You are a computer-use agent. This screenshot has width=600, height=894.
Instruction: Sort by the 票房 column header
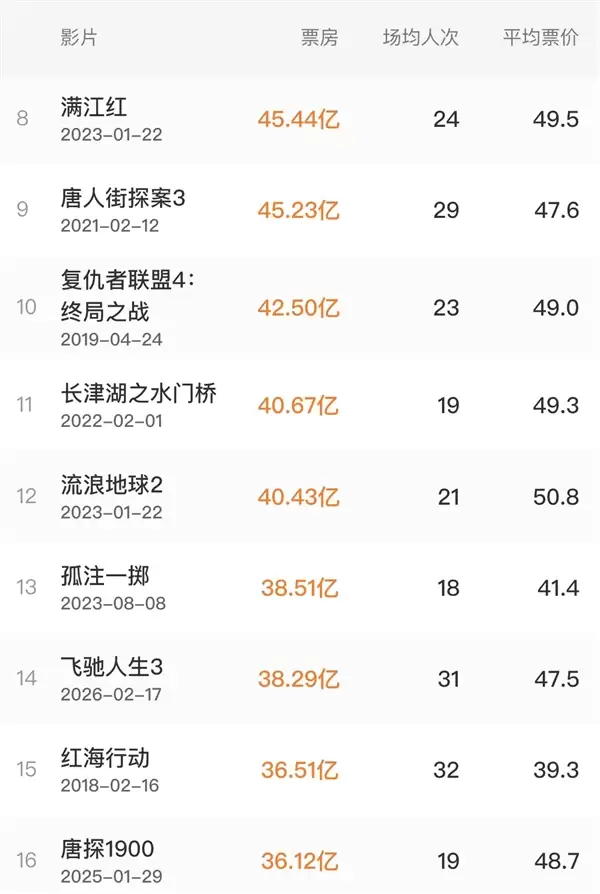coord(318,37)
